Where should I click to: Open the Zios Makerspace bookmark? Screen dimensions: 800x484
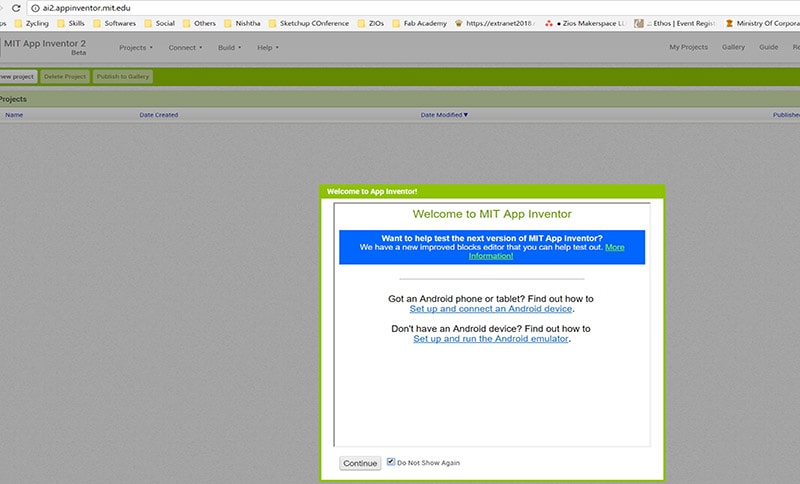click(x=585, y=23)
